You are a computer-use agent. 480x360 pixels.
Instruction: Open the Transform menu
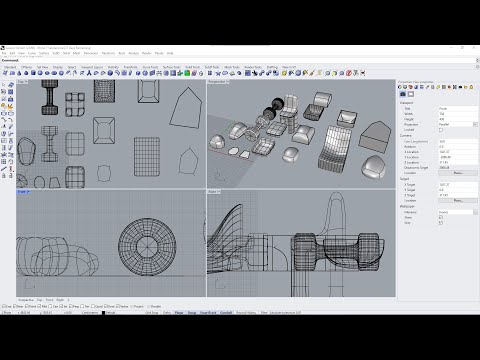(108, 53)
